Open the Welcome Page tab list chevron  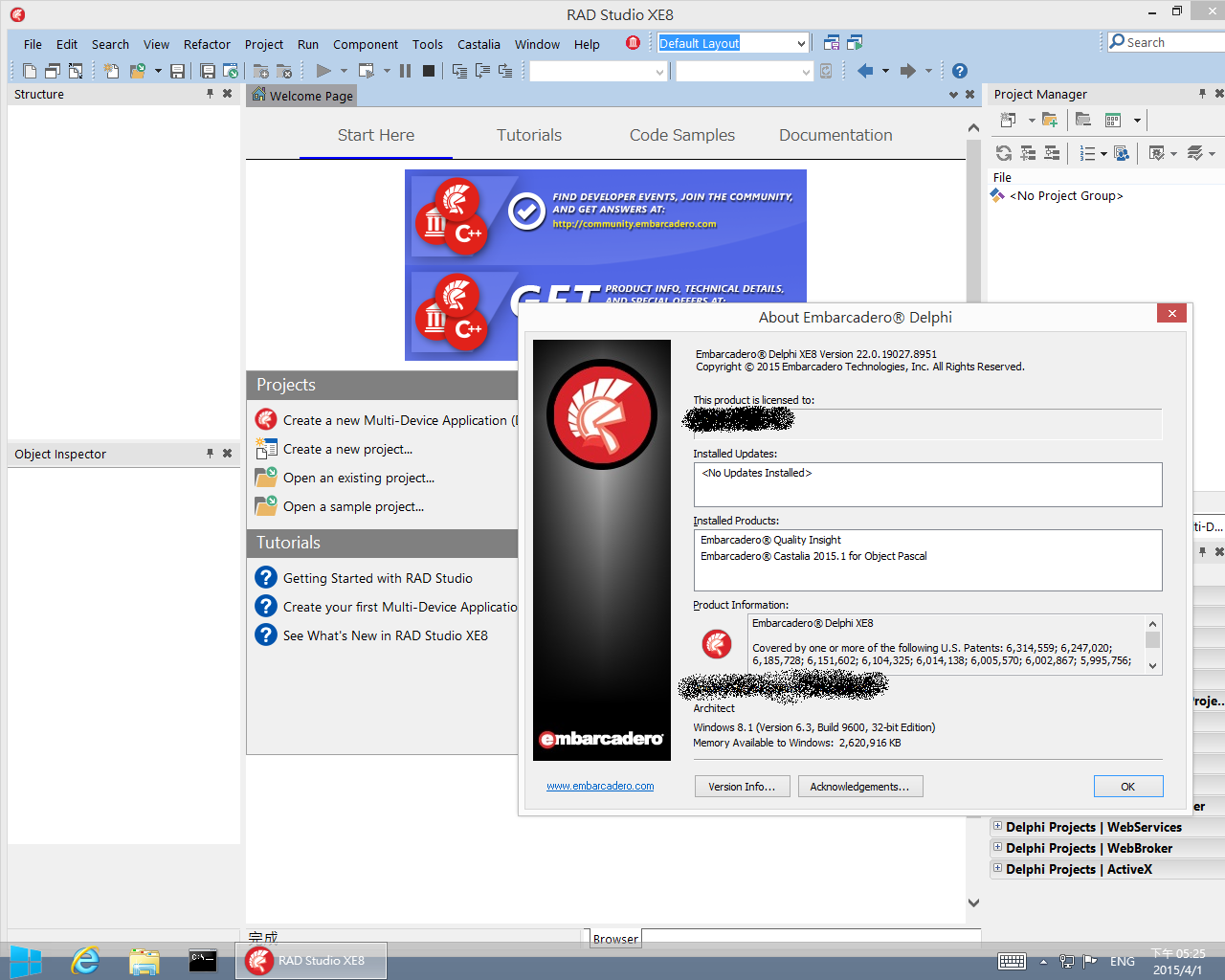coord(953,95)
